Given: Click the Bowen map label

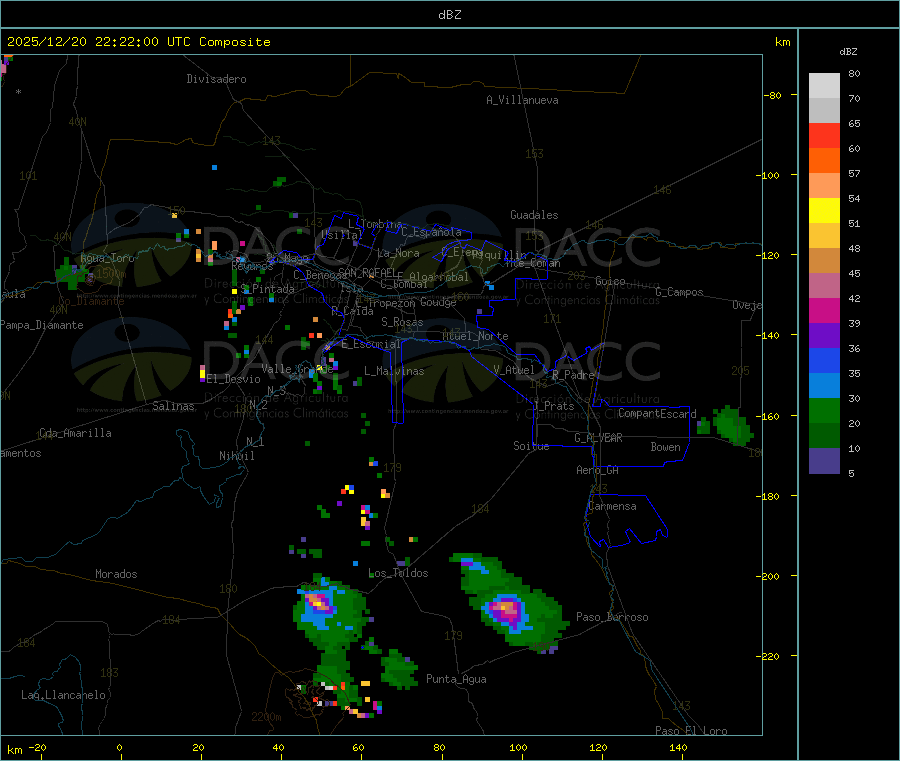Looking at the screenshot, I should (665, 446).
